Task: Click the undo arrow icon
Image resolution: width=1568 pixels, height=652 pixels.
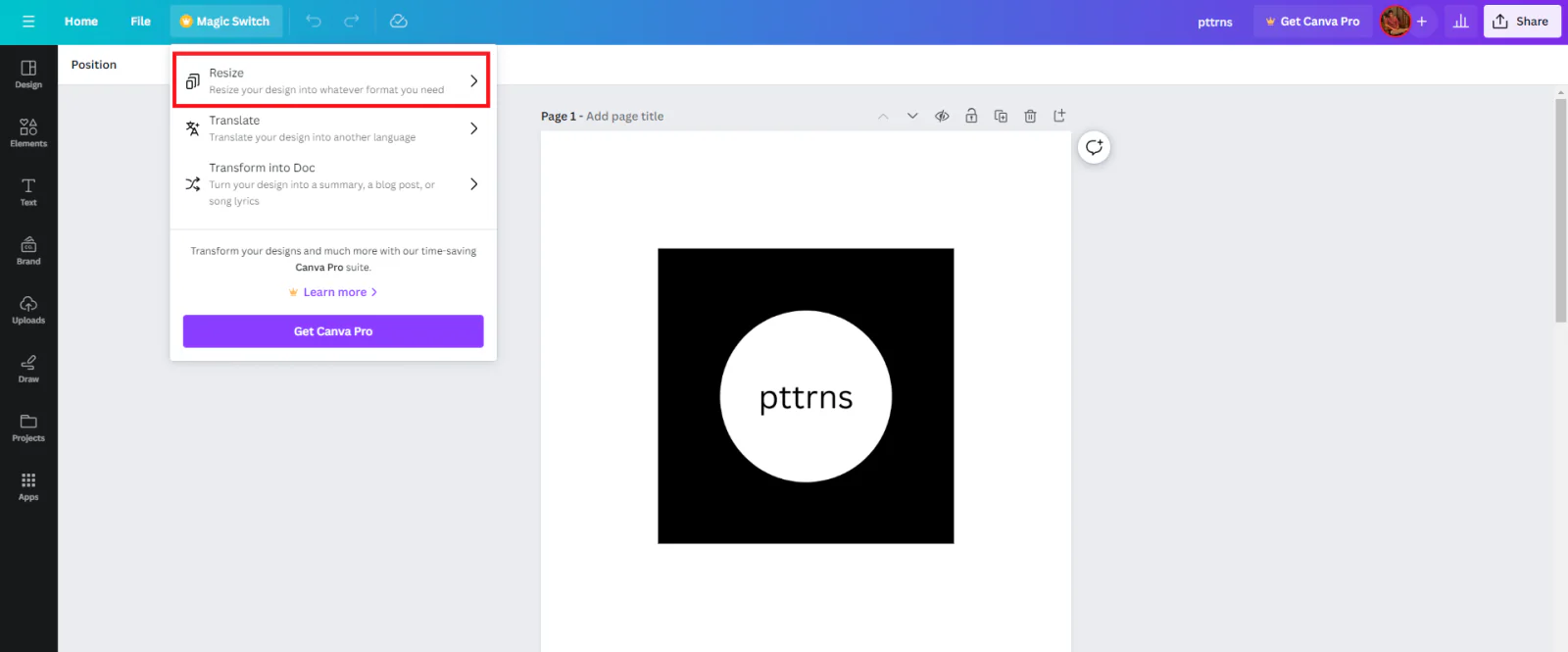Action: (314, 22)
